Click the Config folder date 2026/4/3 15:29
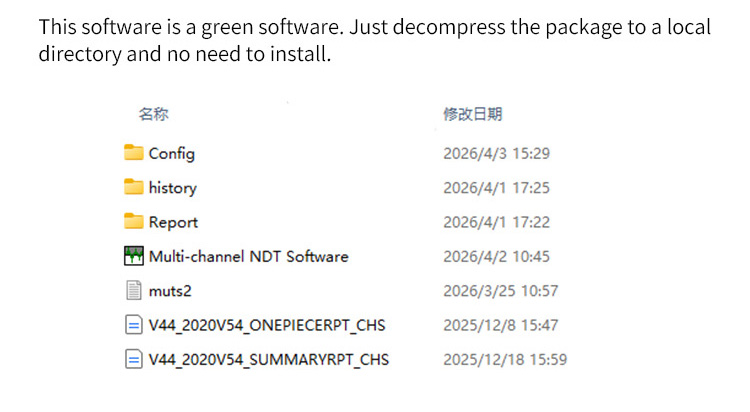Image resolution: width=750 pixels, height=412 pixels. pos(496,154)
